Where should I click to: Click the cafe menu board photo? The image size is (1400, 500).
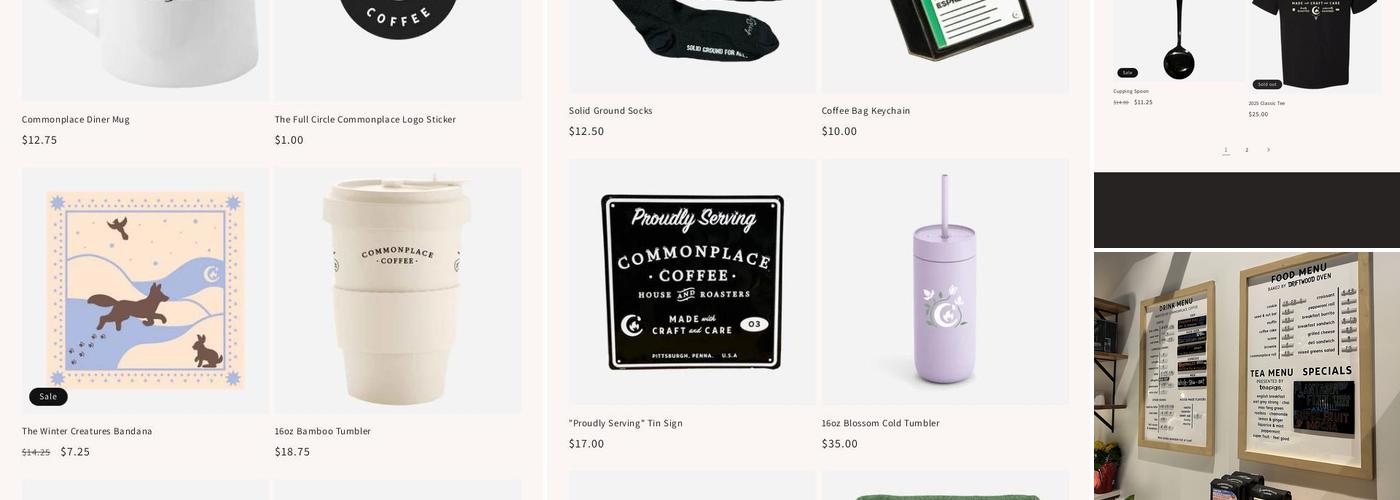click(1247, 376)
